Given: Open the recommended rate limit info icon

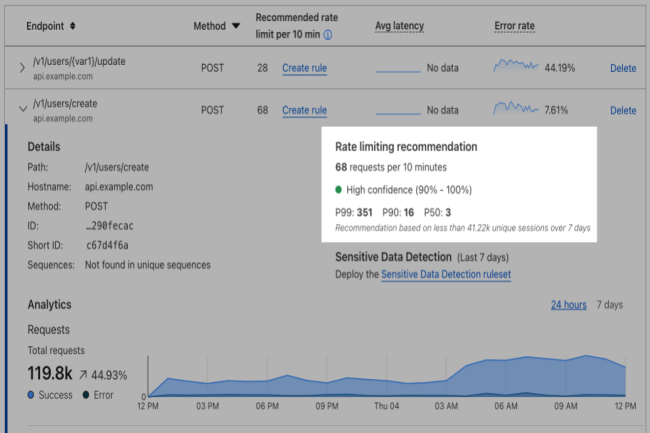Looking at the screenshot, I should pos(328,34).
